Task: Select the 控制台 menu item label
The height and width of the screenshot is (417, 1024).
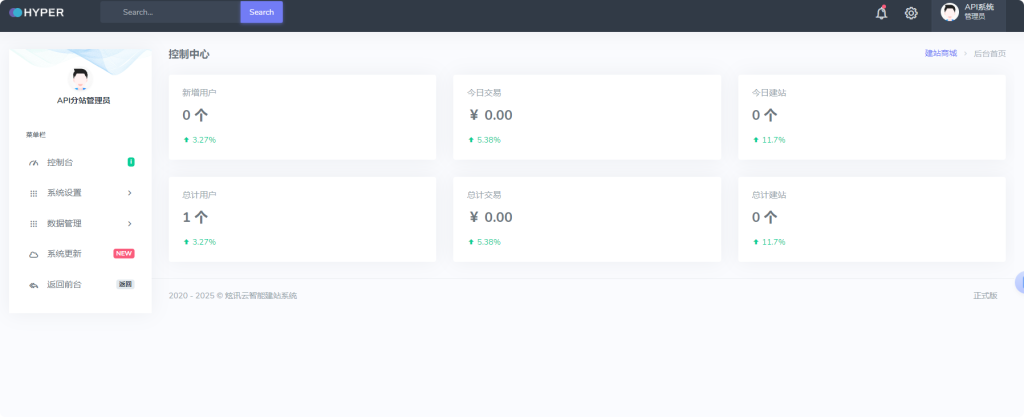Action: coord(60,162)
